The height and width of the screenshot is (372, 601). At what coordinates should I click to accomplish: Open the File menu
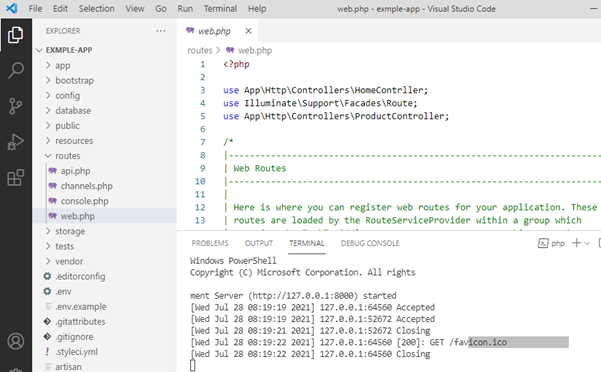35,8
